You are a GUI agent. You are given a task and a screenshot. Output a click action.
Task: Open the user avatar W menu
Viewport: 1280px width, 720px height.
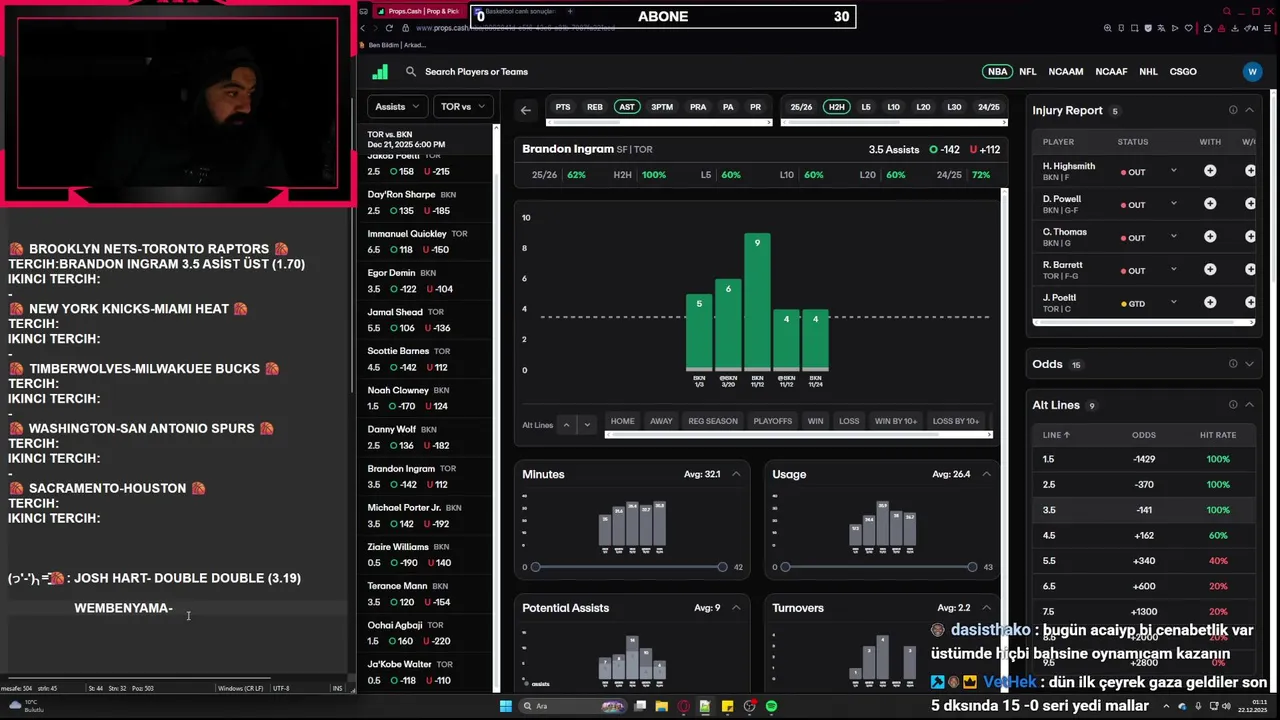coord(1252,72)
